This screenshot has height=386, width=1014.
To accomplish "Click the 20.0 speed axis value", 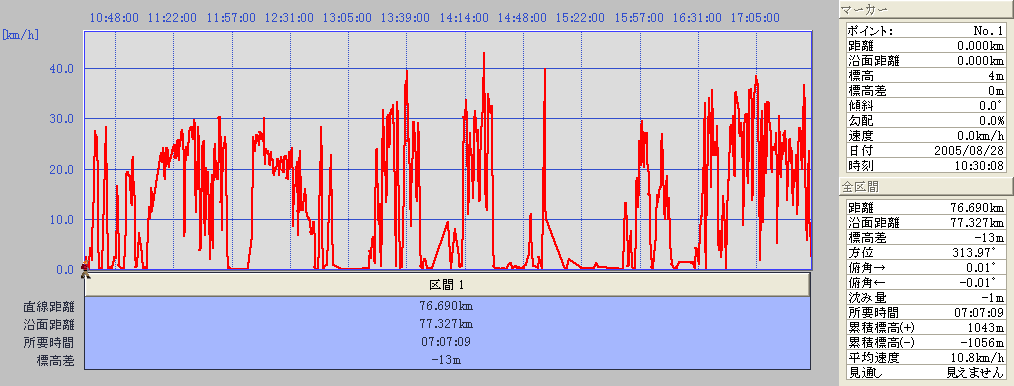I will [x=61, y=169].
